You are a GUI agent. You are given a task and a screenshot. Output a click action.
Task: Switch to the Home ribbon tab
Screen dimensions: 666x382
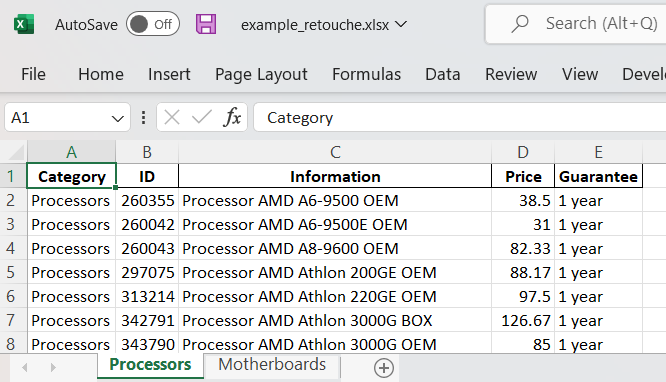coord(101,74)
